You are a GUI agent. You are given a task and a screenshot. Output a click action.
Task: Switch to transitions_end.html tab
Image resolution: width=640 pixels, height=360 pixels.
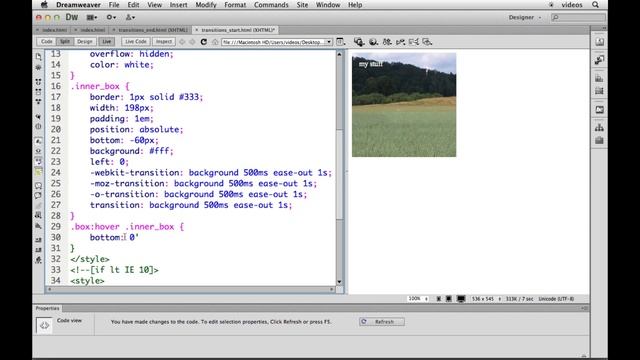click(153, 30)
